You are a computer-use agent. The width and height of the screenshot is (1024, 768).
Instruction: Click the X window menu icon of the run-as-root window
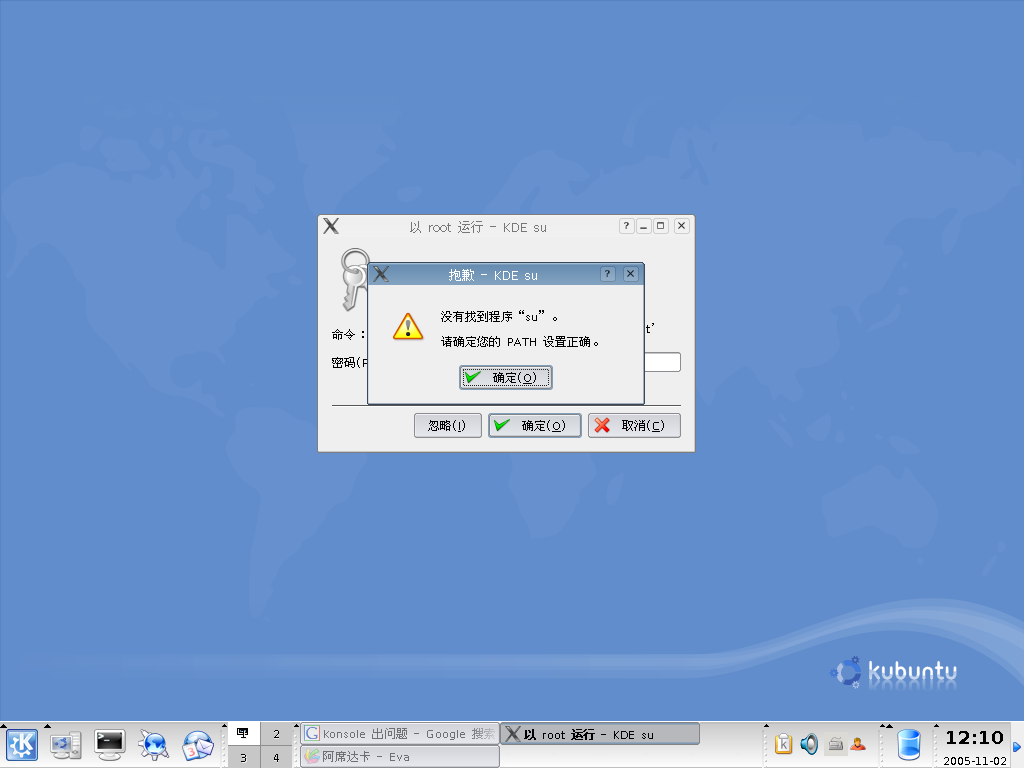(331, 226)
